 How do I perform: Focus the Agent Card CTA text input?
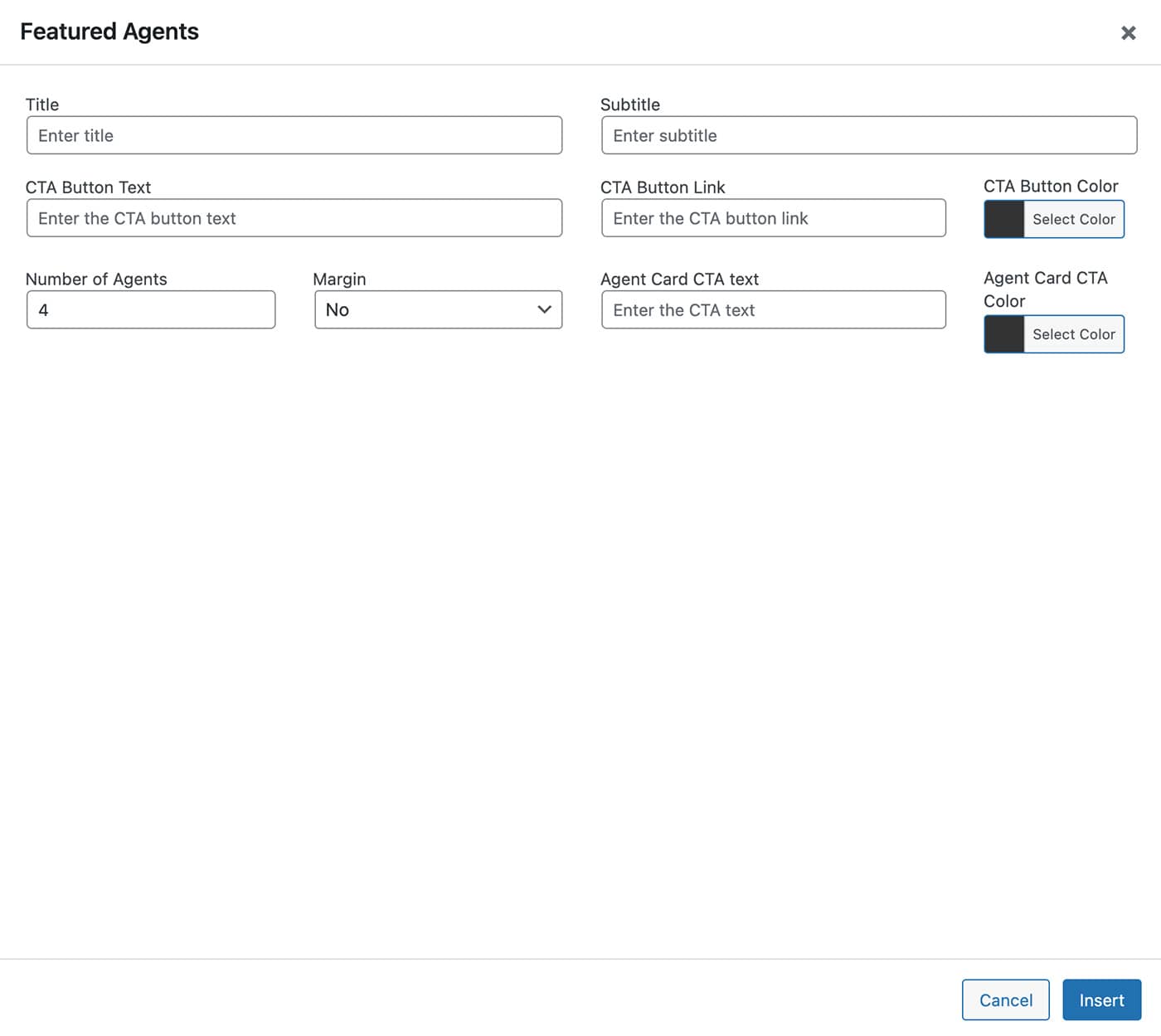point(773,310)
